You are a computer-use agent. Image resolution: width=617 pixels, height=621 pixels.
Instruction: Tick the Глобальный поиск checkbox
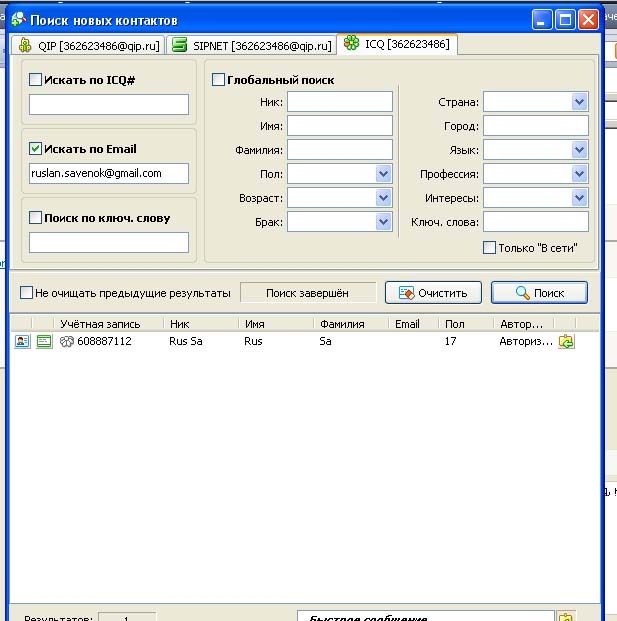coord(218,80)
